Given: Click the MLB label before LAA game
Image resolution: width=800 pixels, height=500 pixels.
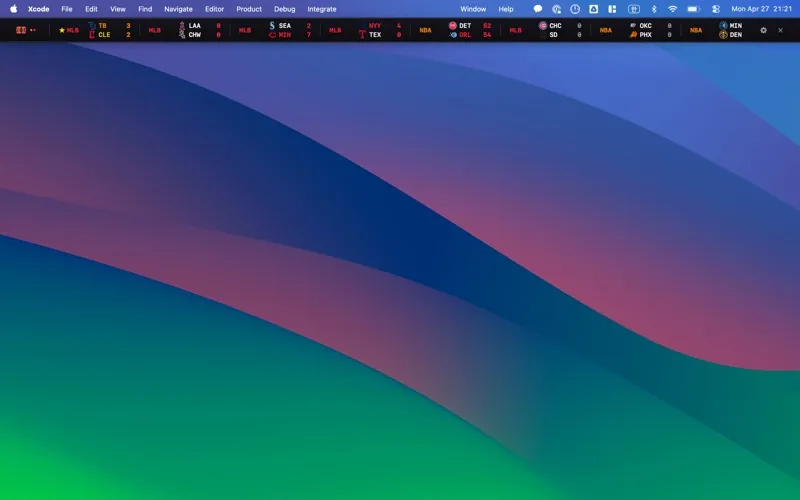Looking at the screenshot, I should coord(155,30).
